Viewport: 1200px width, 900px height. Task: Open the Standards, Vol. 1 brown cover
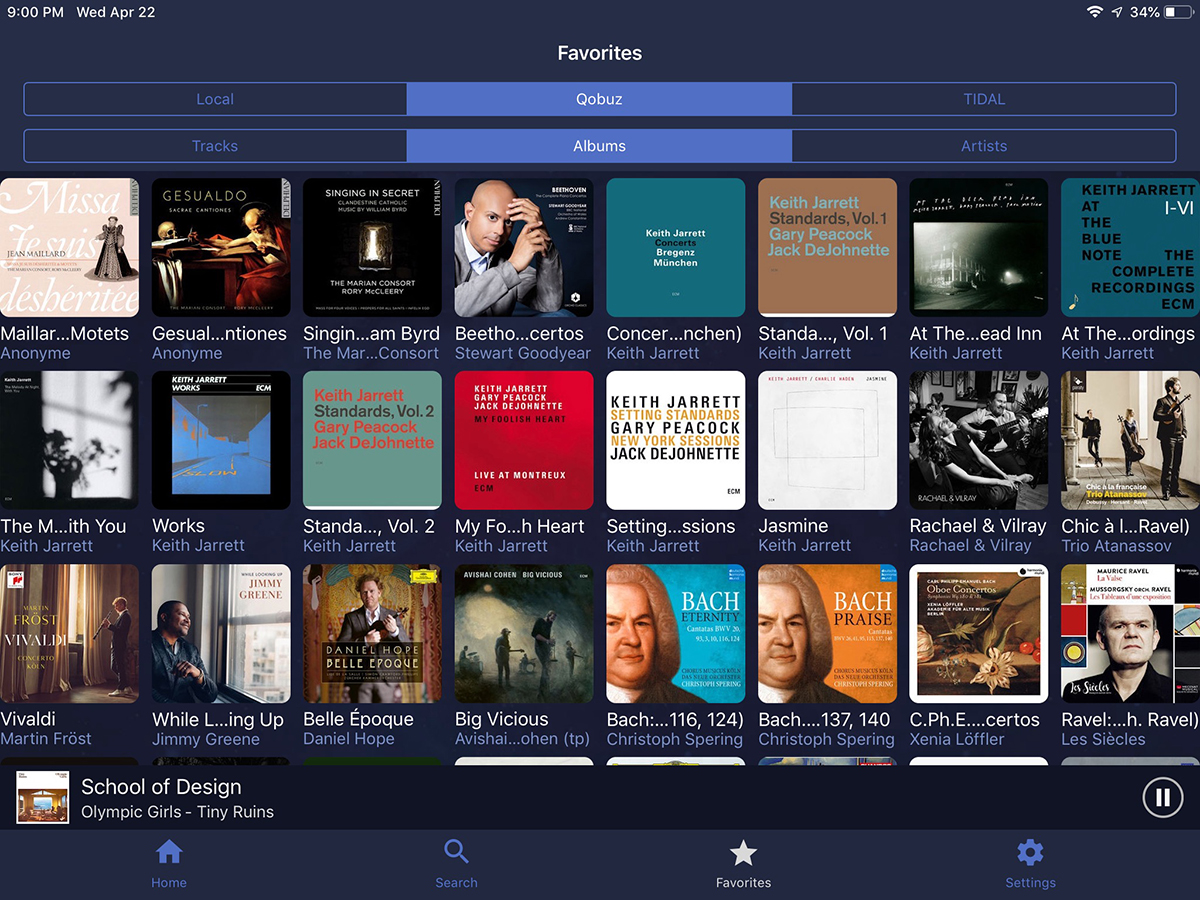(828, 248)
